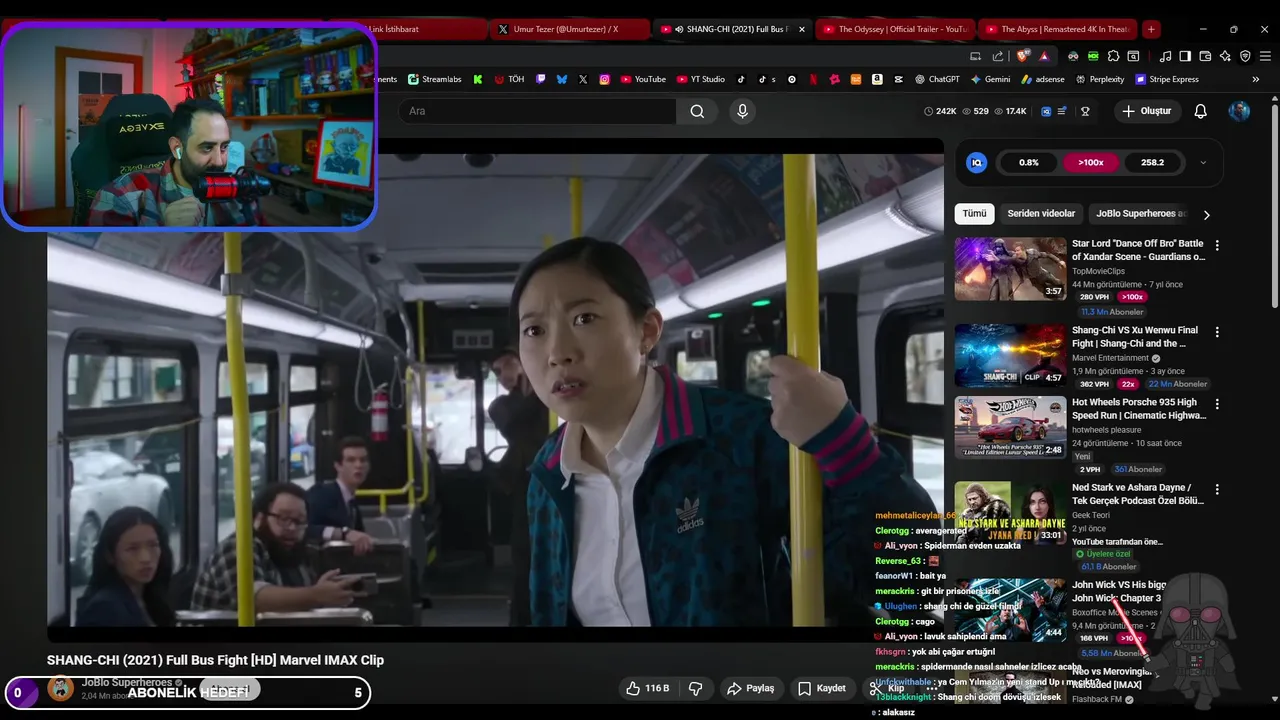
Task: Open the Twitch bookmark icon
Action: point(541,79)
